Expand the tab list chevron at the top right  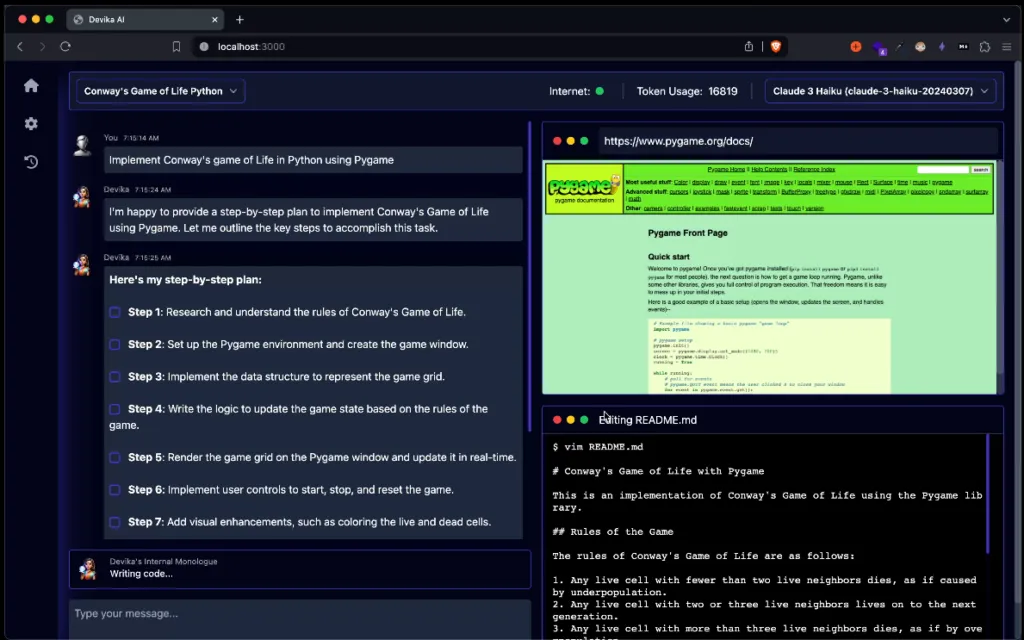click(1006, 20)
